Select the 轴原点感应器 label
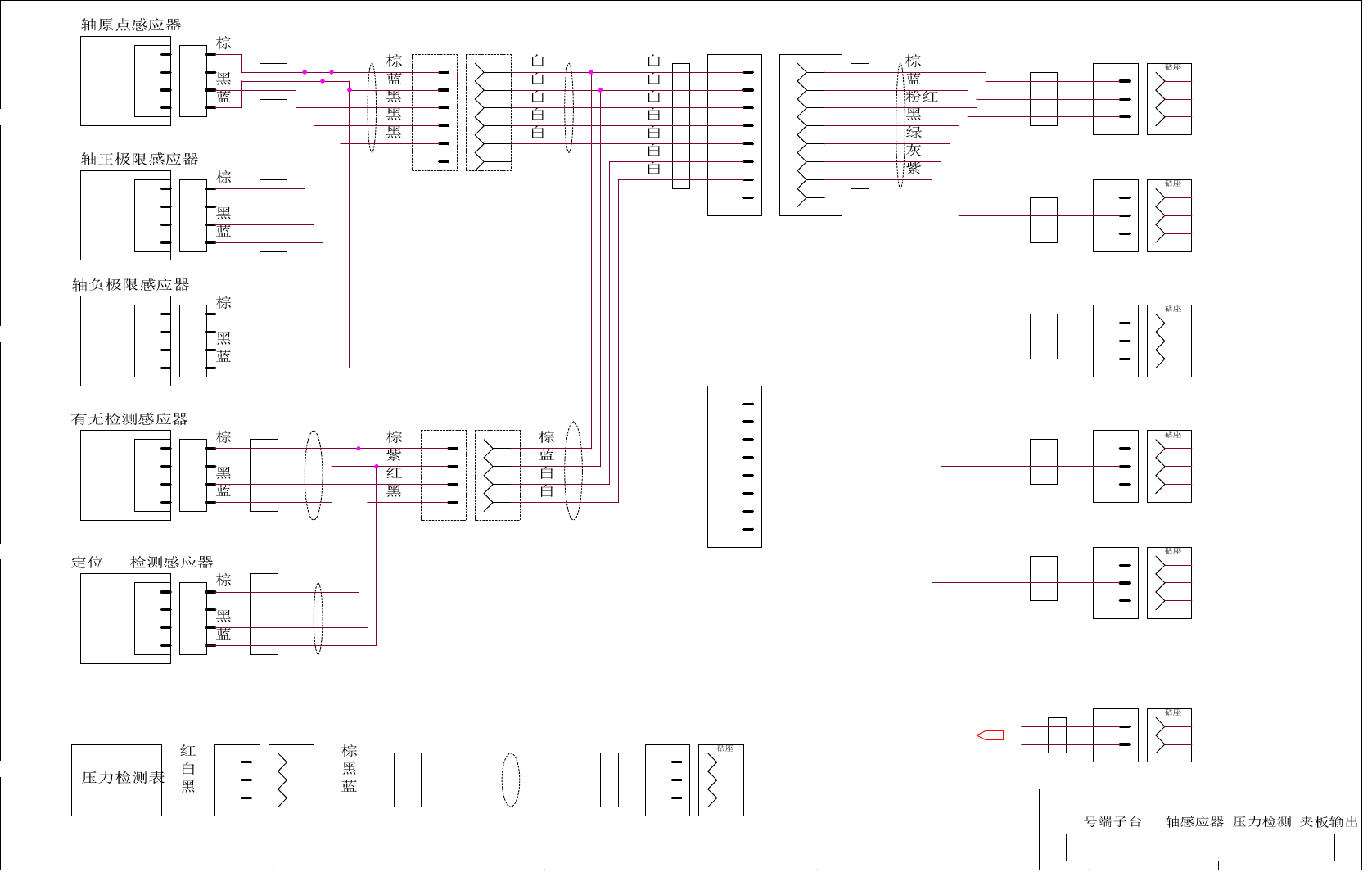Screen dimensions: 1372x886 pos(131,25)
